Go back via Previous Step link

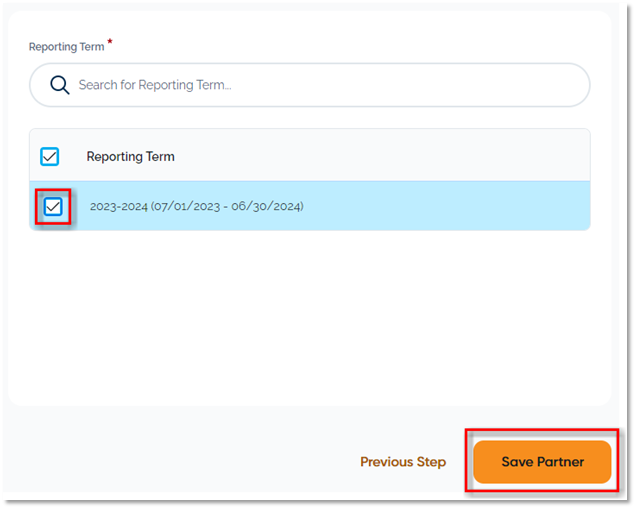(x=403, y=462)
